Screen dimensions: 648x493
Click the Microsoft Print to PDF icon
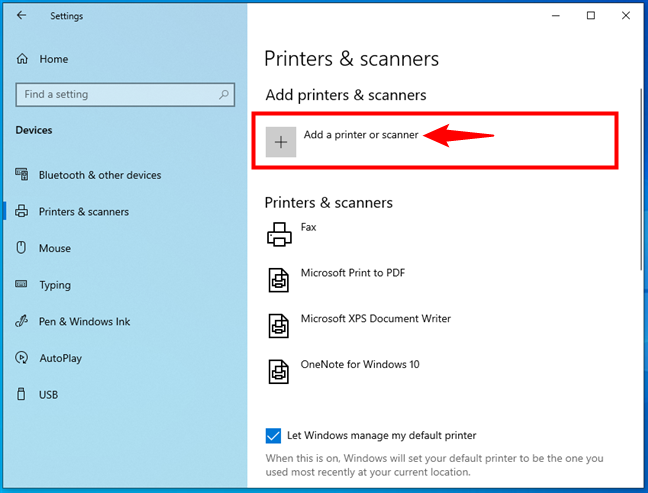click(x=279, y=280)
